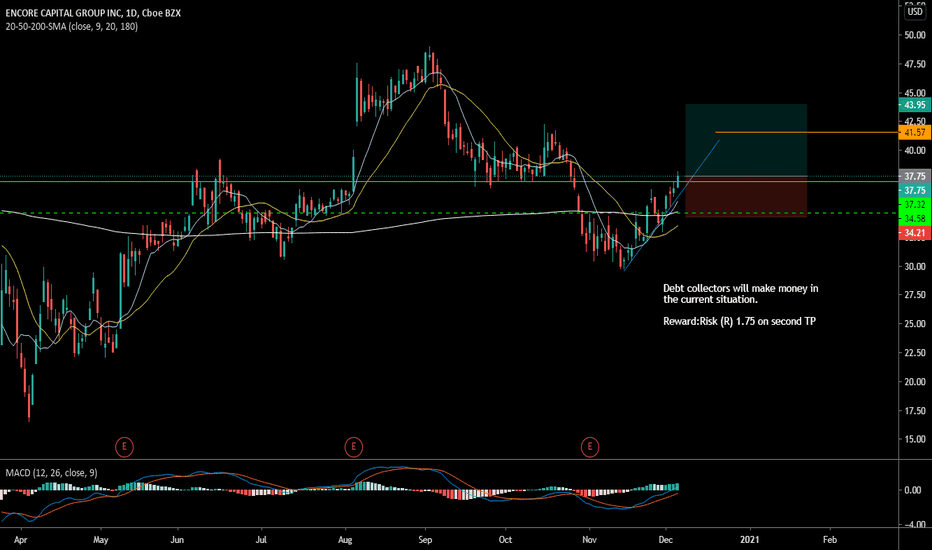The width and height of the screenshot is (932, 550).
Task: Click the earnings marker near August
Action: [x=354, y=447]
